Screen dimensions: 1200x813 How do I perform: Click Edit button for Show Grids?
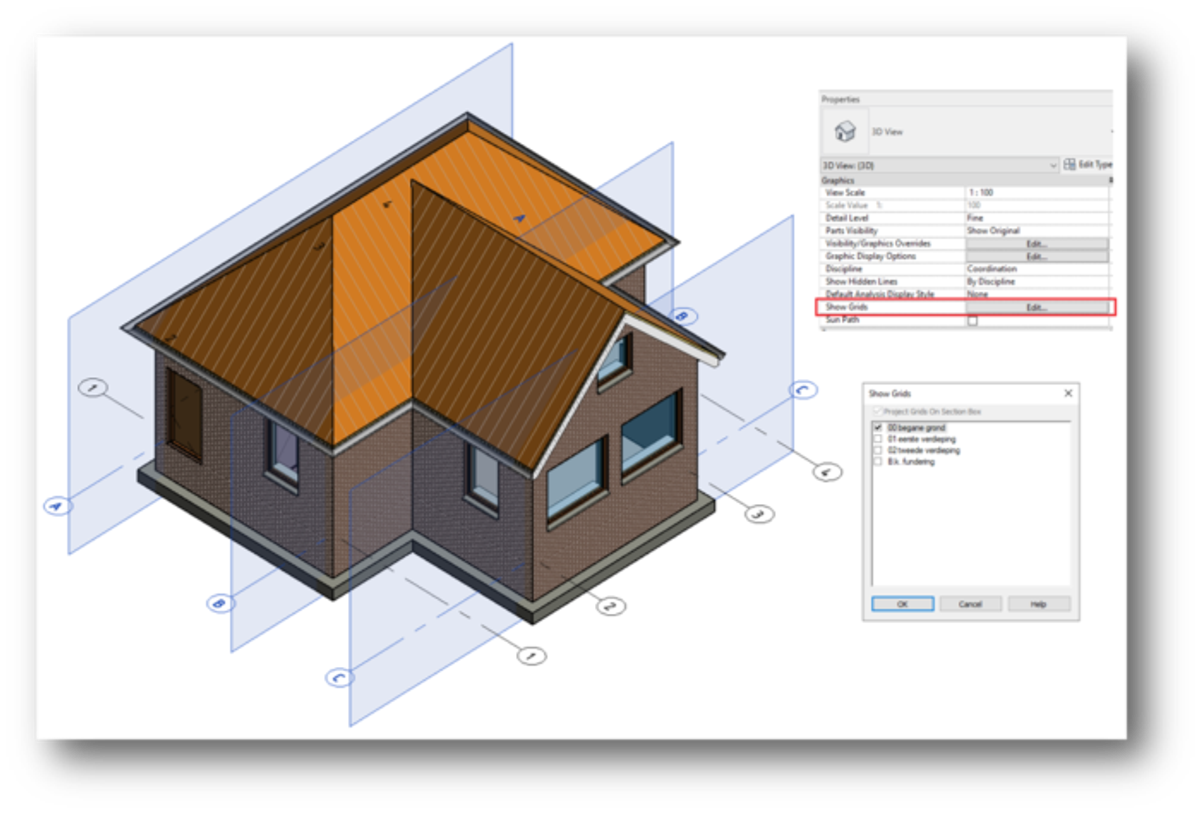point(1036,308)
